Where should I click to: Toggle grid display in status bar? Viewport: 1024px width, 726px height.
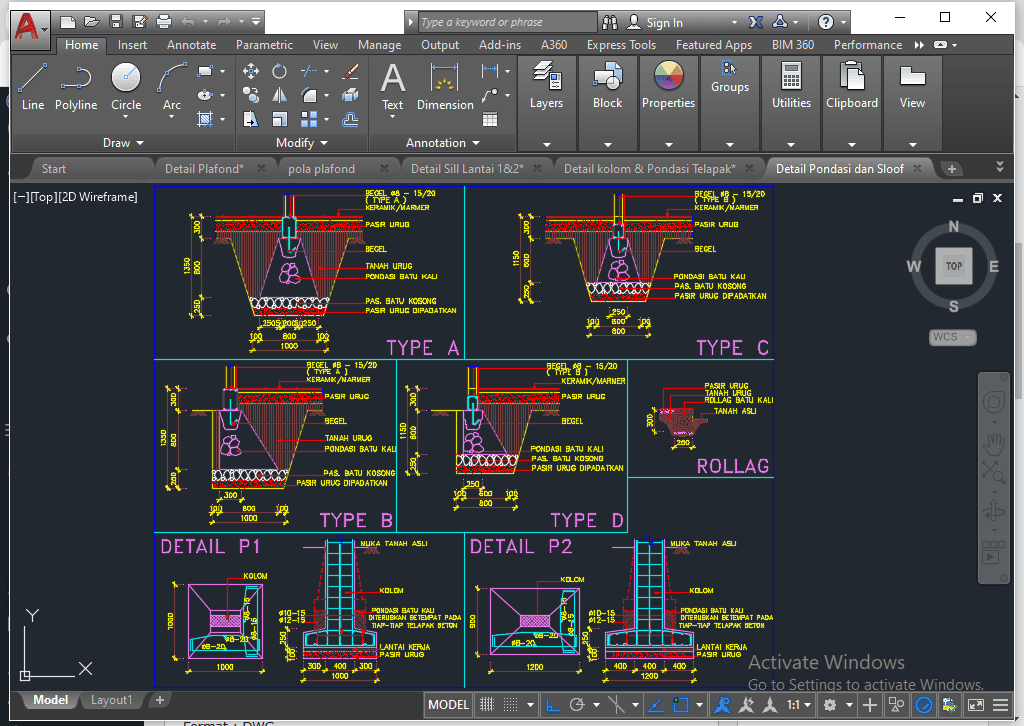coord(487,705)
